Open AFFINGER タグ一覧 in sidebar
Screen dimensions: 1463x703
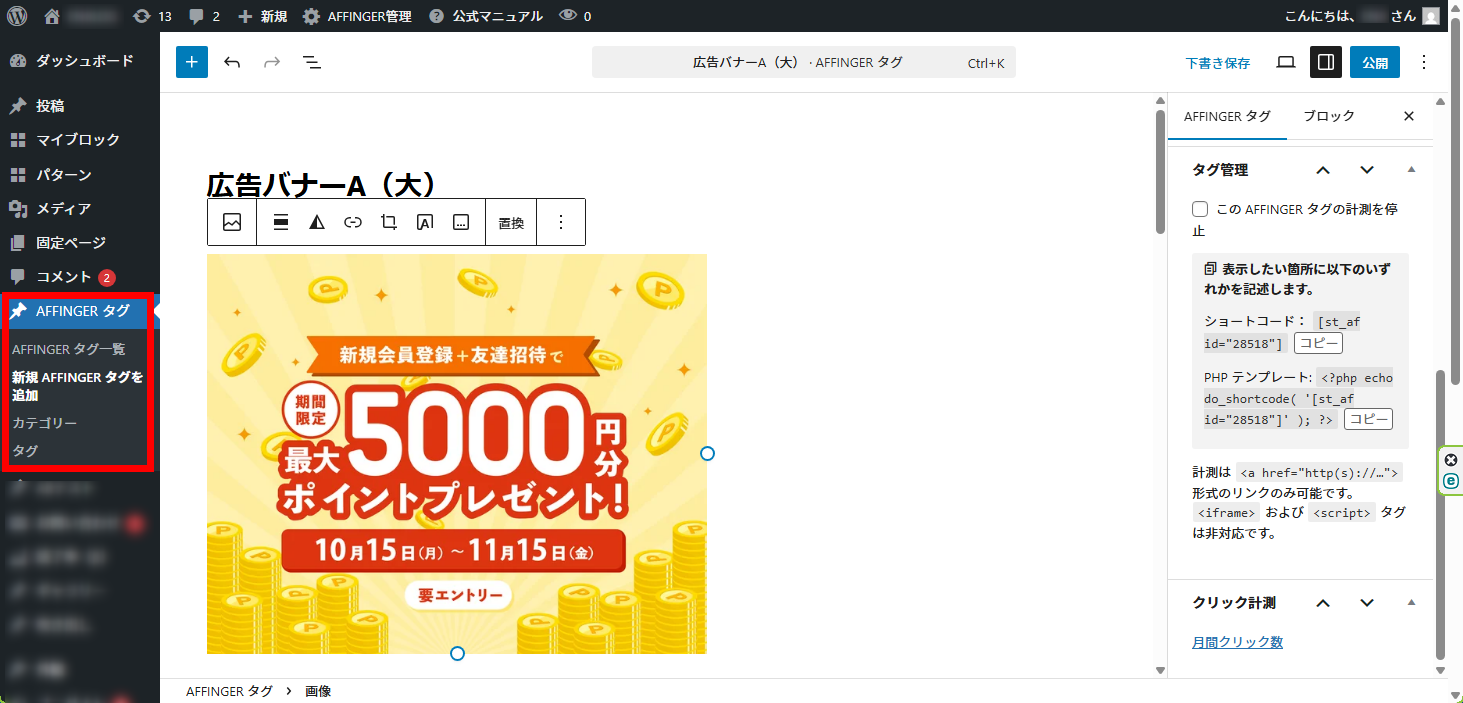click(x=69, y=349)
